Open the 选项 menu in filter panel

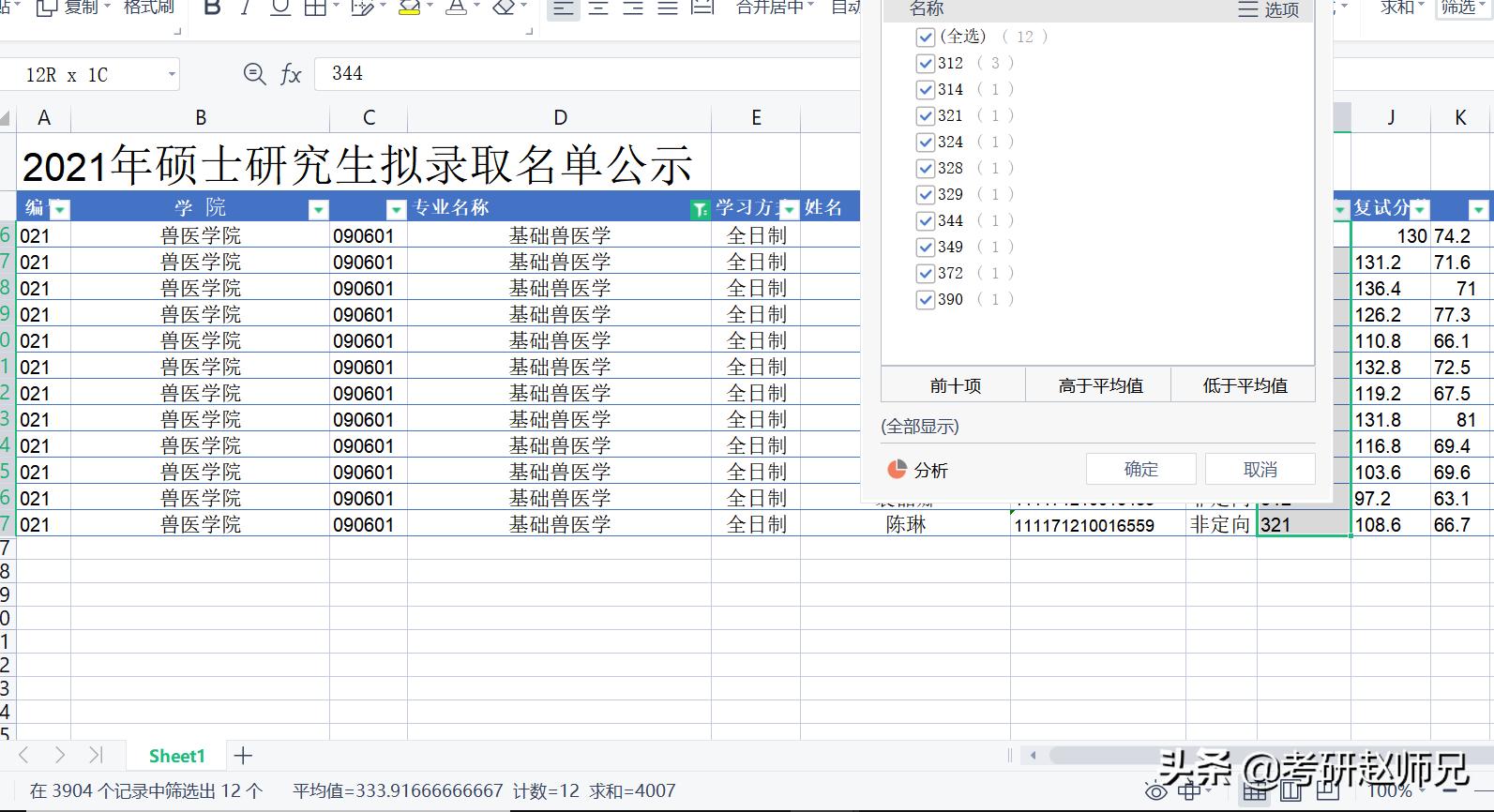(1269, 9)
